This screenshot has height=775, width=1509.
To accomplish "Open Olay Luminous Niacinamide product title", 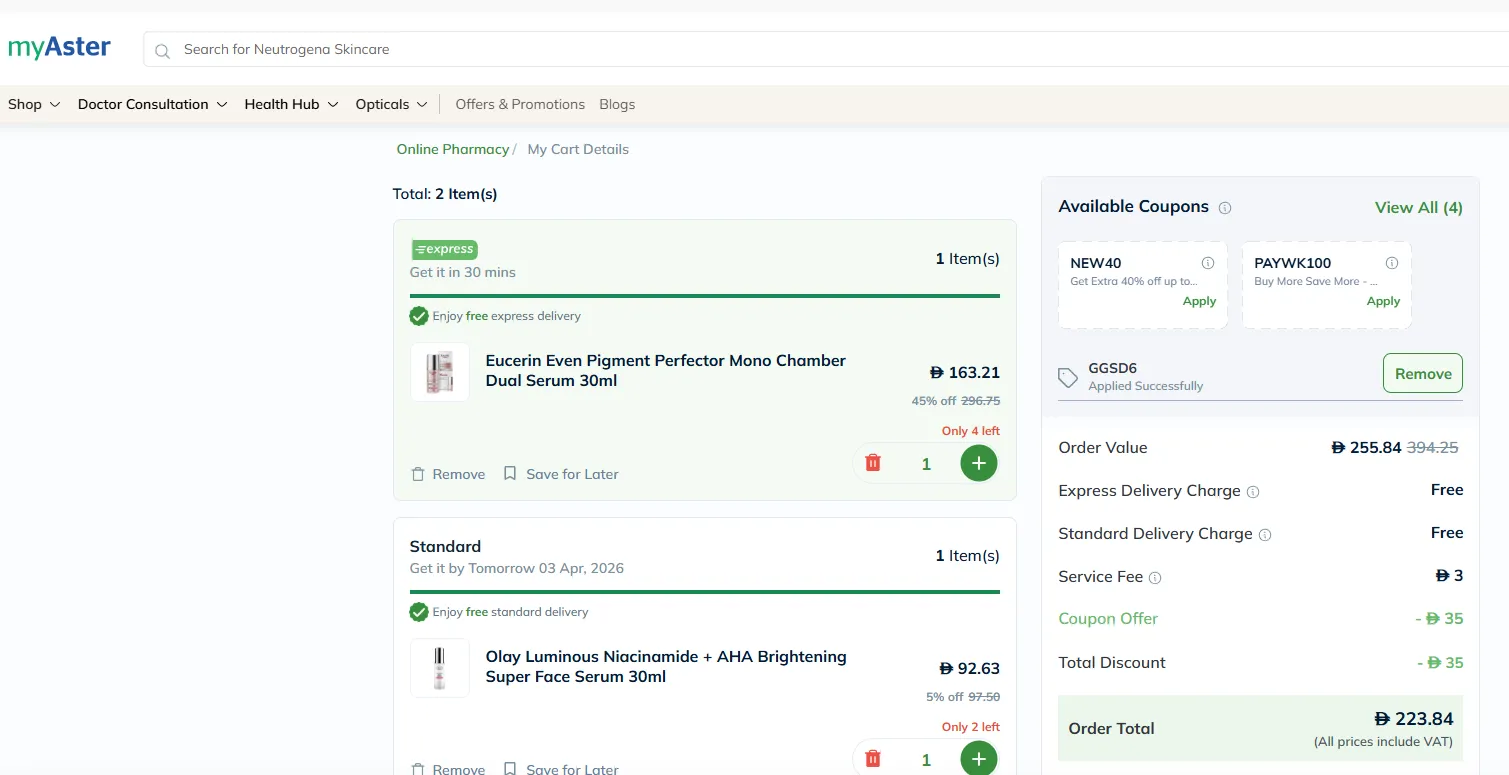I will 666,666.
